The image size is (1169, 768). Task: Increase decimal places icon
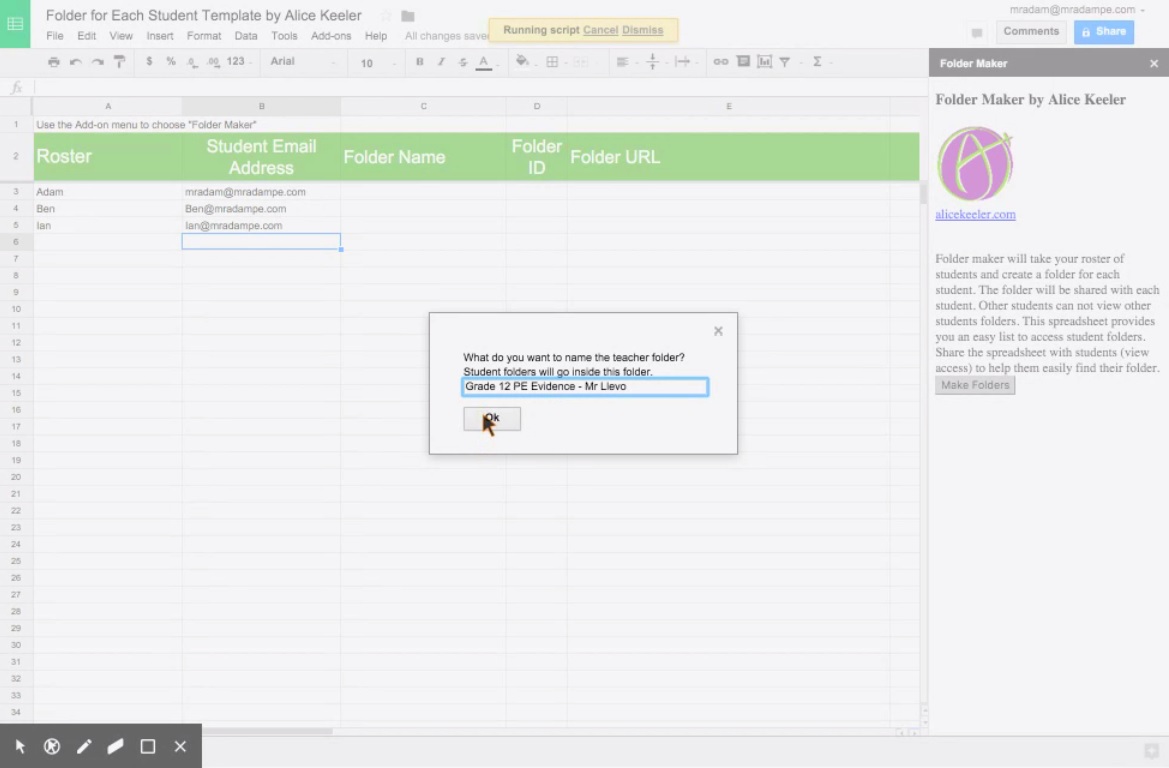(213, 62)
